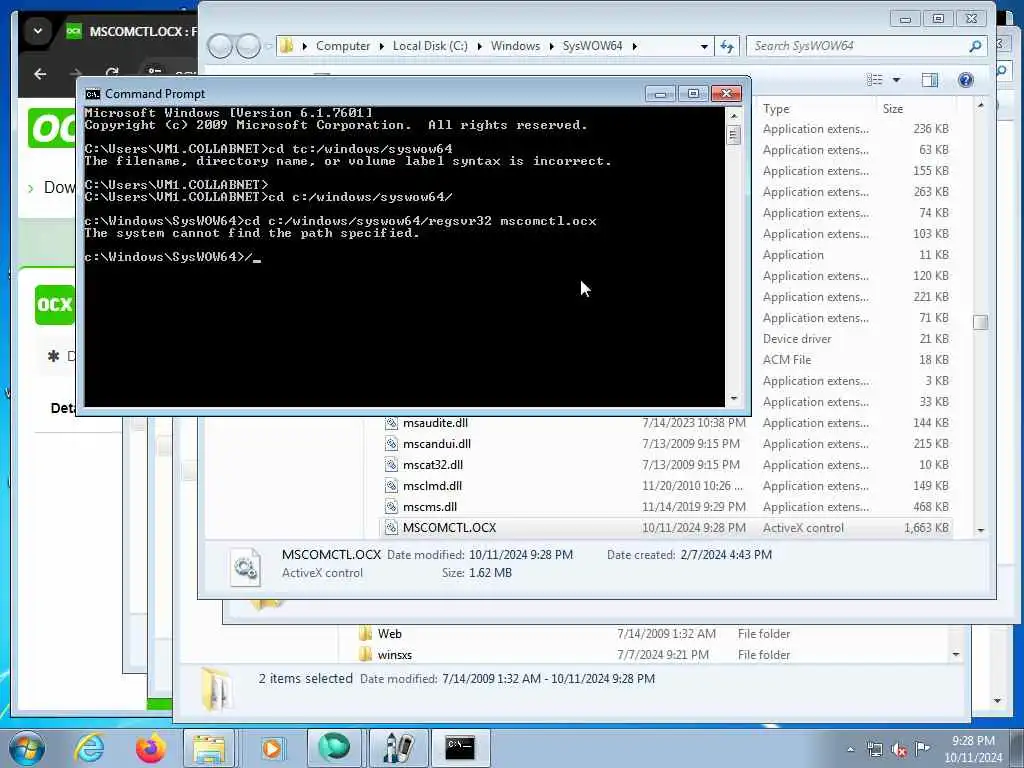Screen dimensions: 1024x768
Task: Select Local Disk (C:) in breadcrumb
Action: (x=430, y=46)
